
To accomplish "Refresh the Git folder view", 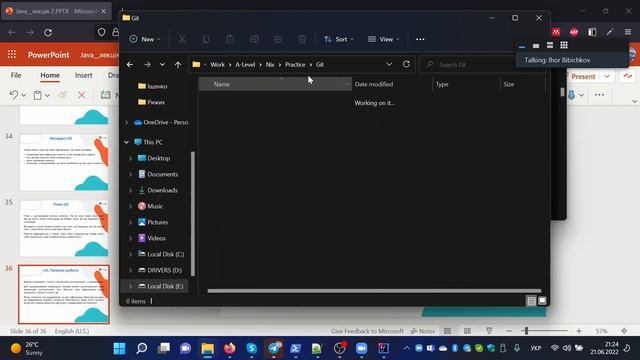I will click(x=406, y=64).
